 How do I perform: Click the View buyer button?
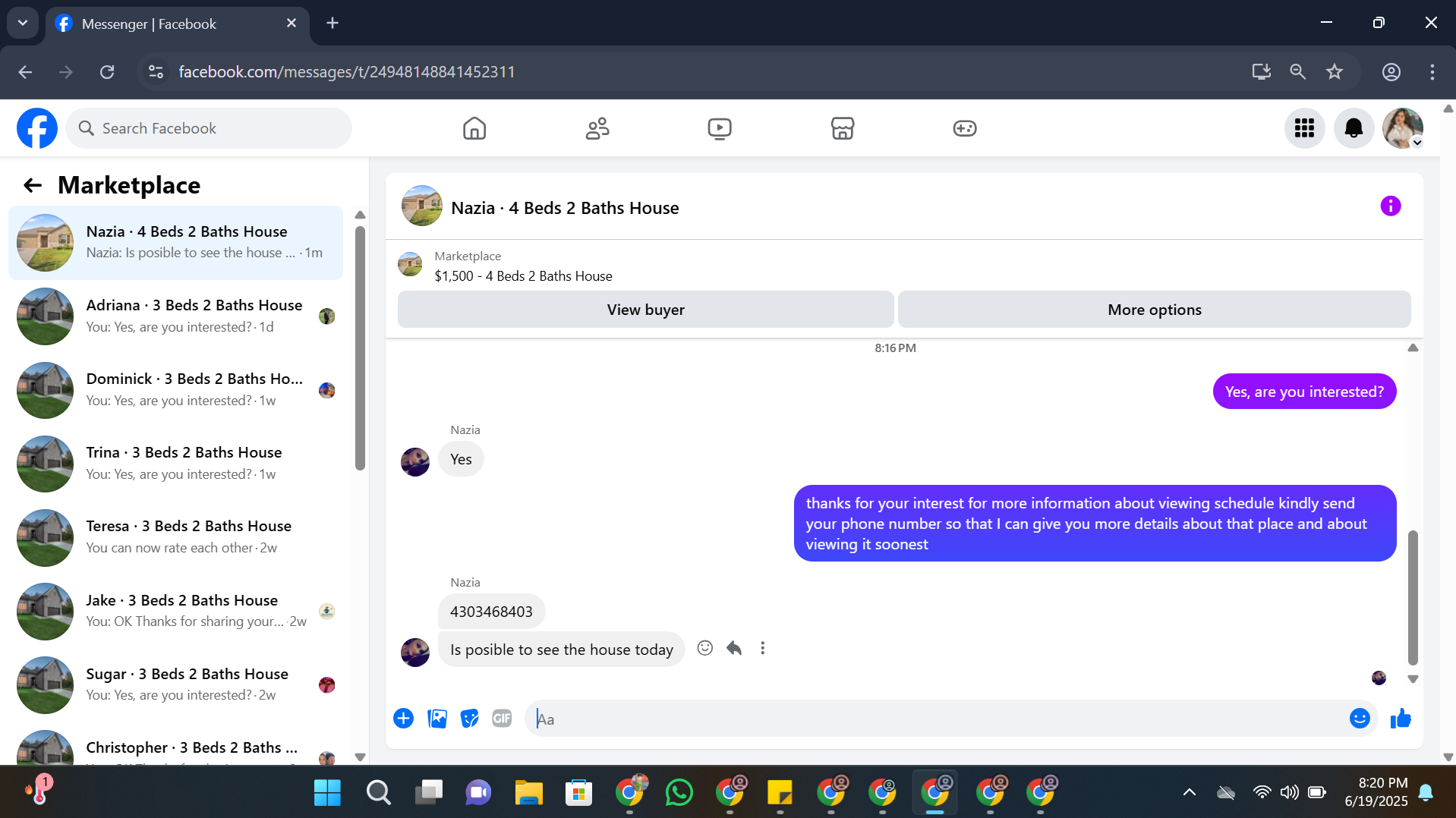pyautogui.click(x=645, y=310)
